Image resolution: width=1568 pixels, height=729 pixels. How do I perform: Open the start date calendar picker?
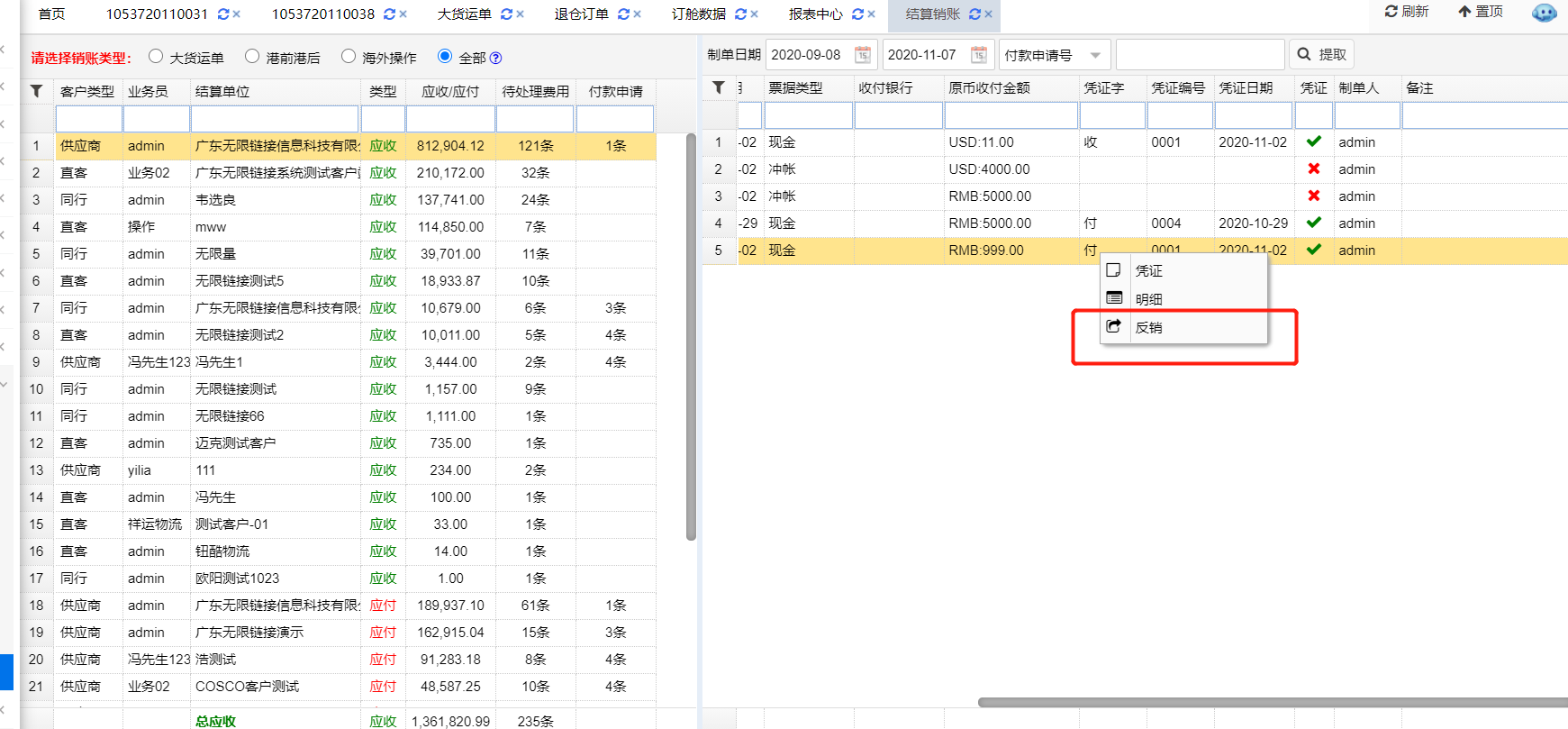click(862, 55)
